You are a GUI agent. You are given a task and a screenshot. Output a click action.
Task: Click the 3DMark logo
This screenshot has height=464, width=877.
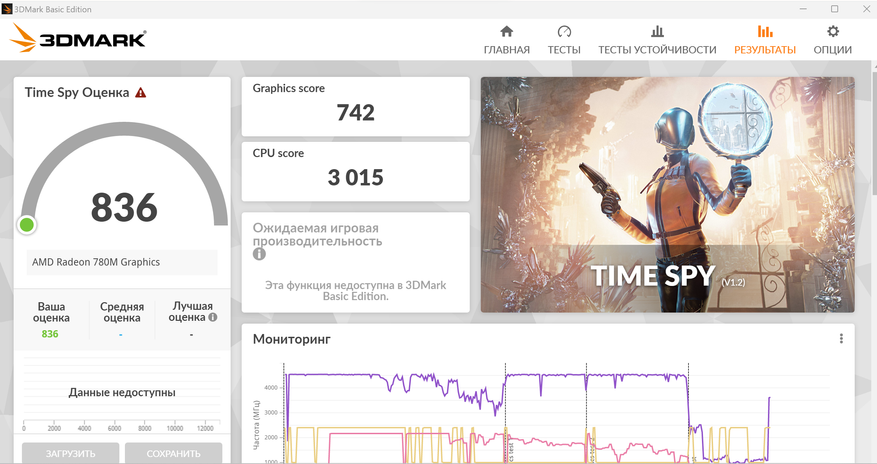(78, 38)
